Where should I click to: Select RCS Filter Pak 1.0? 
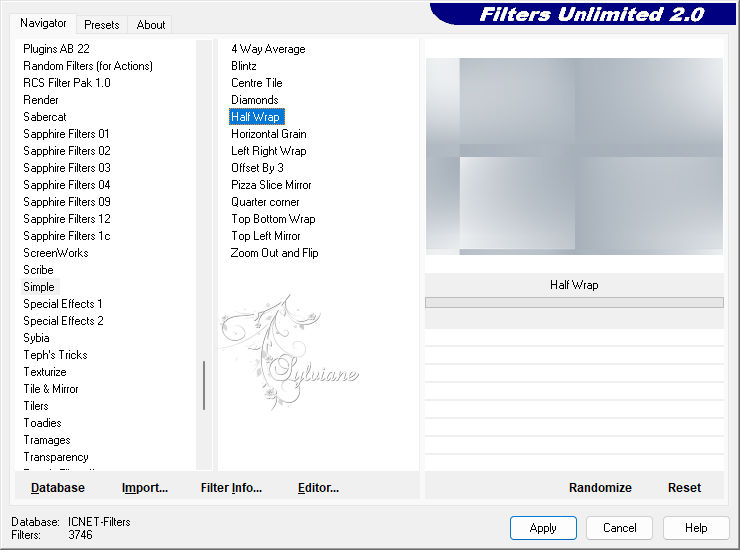point(67,83)
